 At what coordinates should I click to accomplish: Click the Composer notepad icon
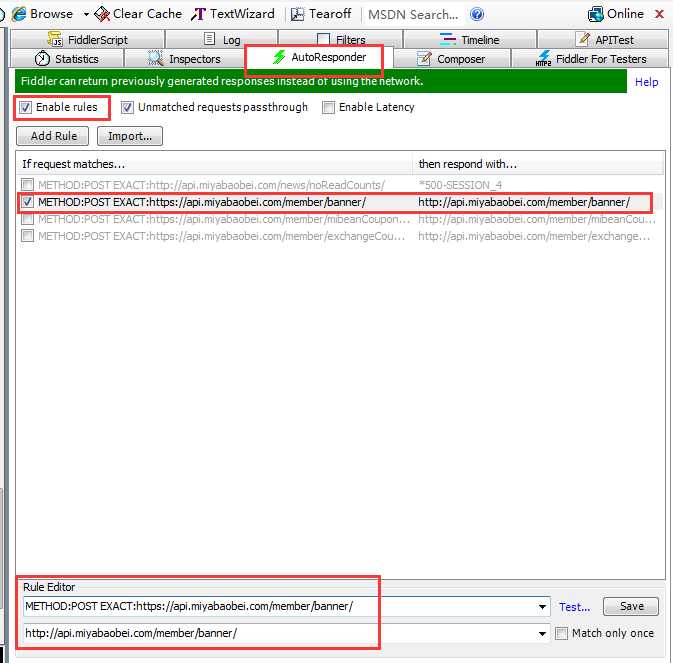(x=424, y=58)
